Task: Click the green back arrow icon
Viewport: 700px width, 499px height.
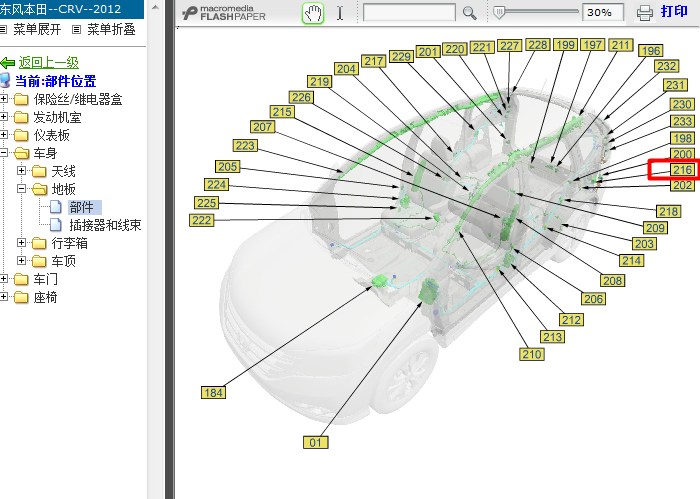Action: coord(8,62)
